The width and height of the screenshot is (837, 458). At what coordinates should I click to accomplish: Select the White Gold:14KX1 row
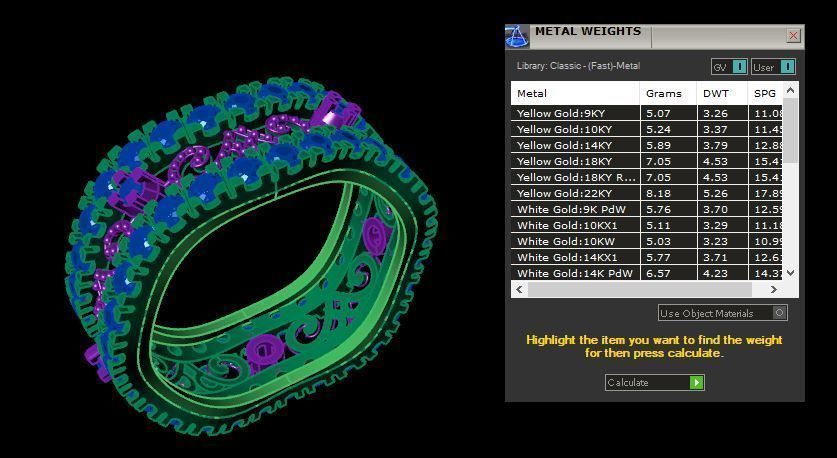(x=647, y=257)
